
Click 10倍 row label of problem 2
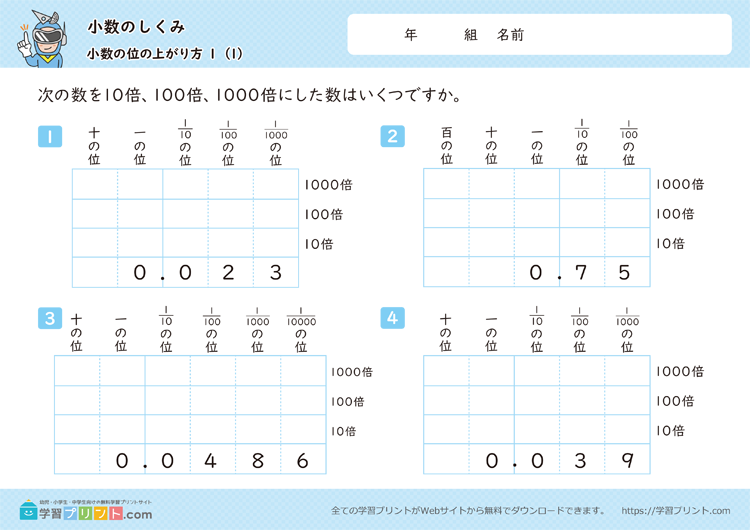tap(670, 243)
